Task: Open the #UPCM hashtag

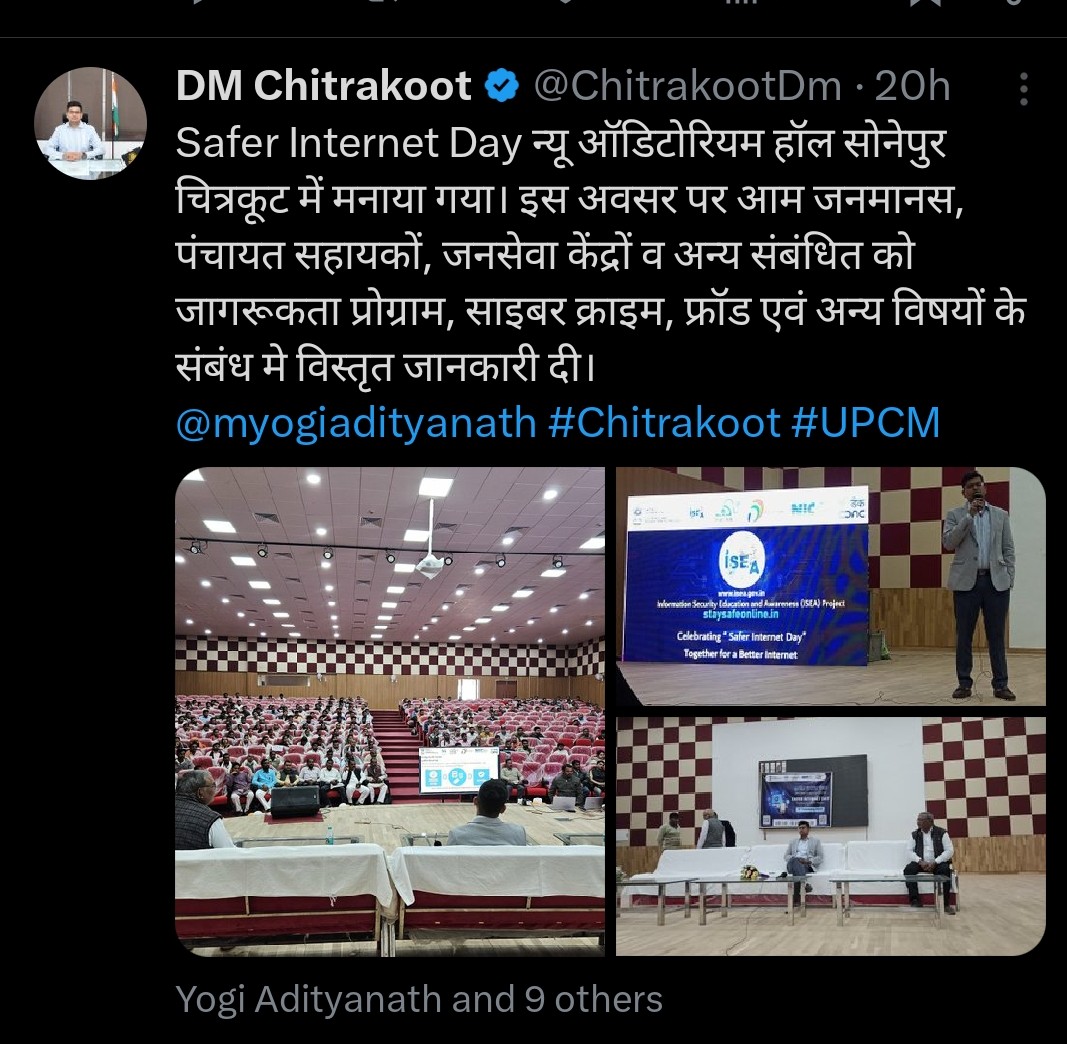Action: (x=866, y=423)
